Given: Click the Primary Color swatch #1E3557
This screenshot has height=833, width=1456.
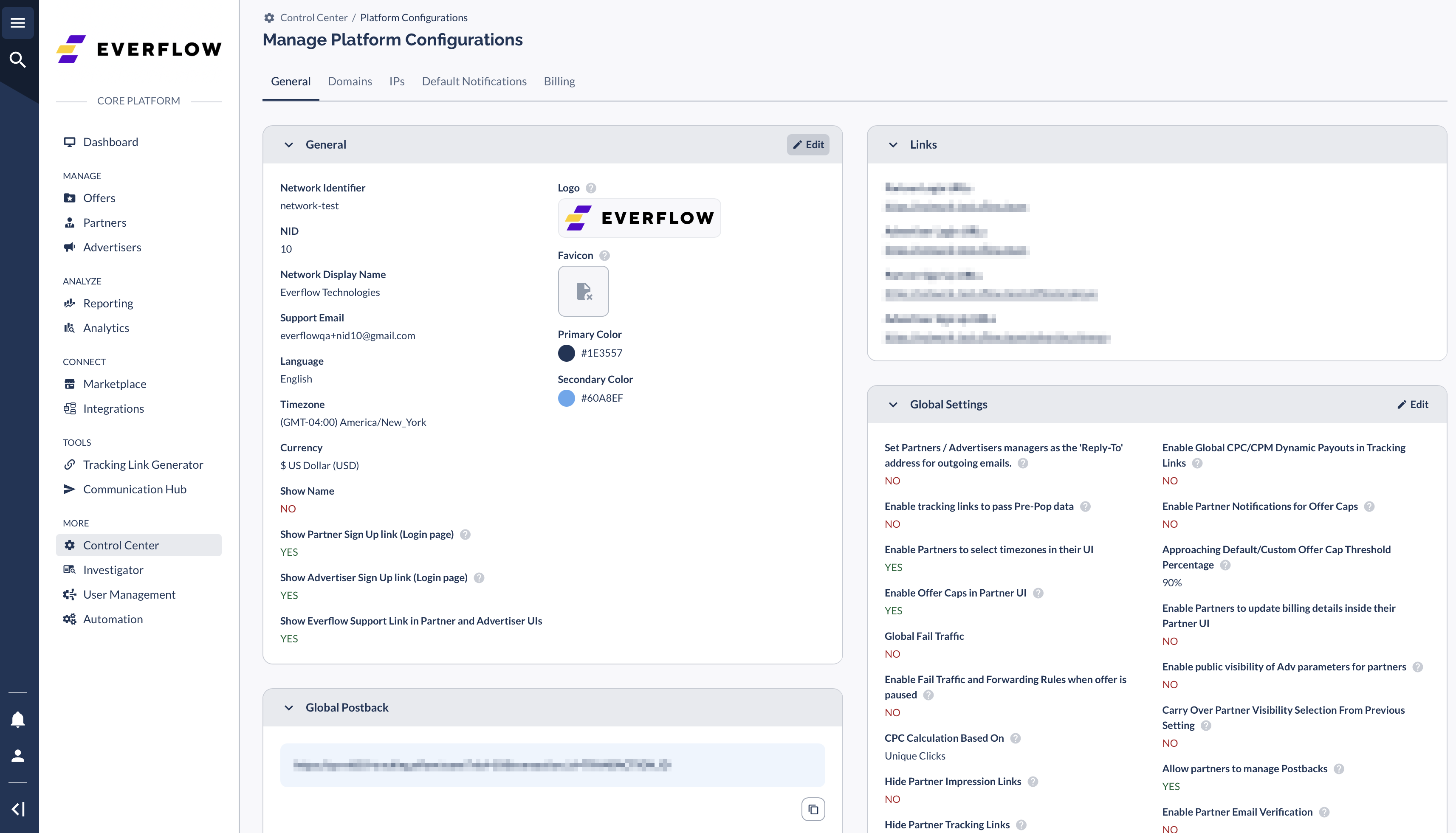Looking at the screenshot, I should [x=566, y=353].
